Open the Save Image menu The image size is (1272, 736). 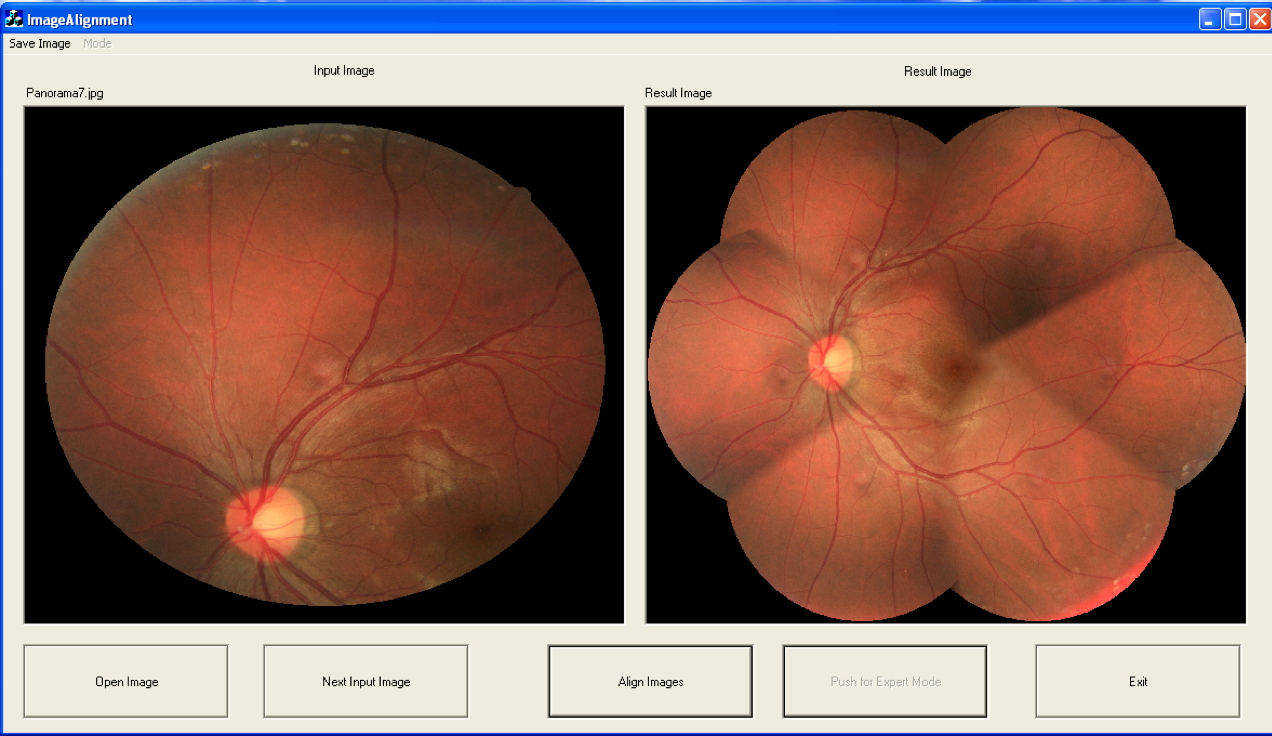(x=40, y=44)
